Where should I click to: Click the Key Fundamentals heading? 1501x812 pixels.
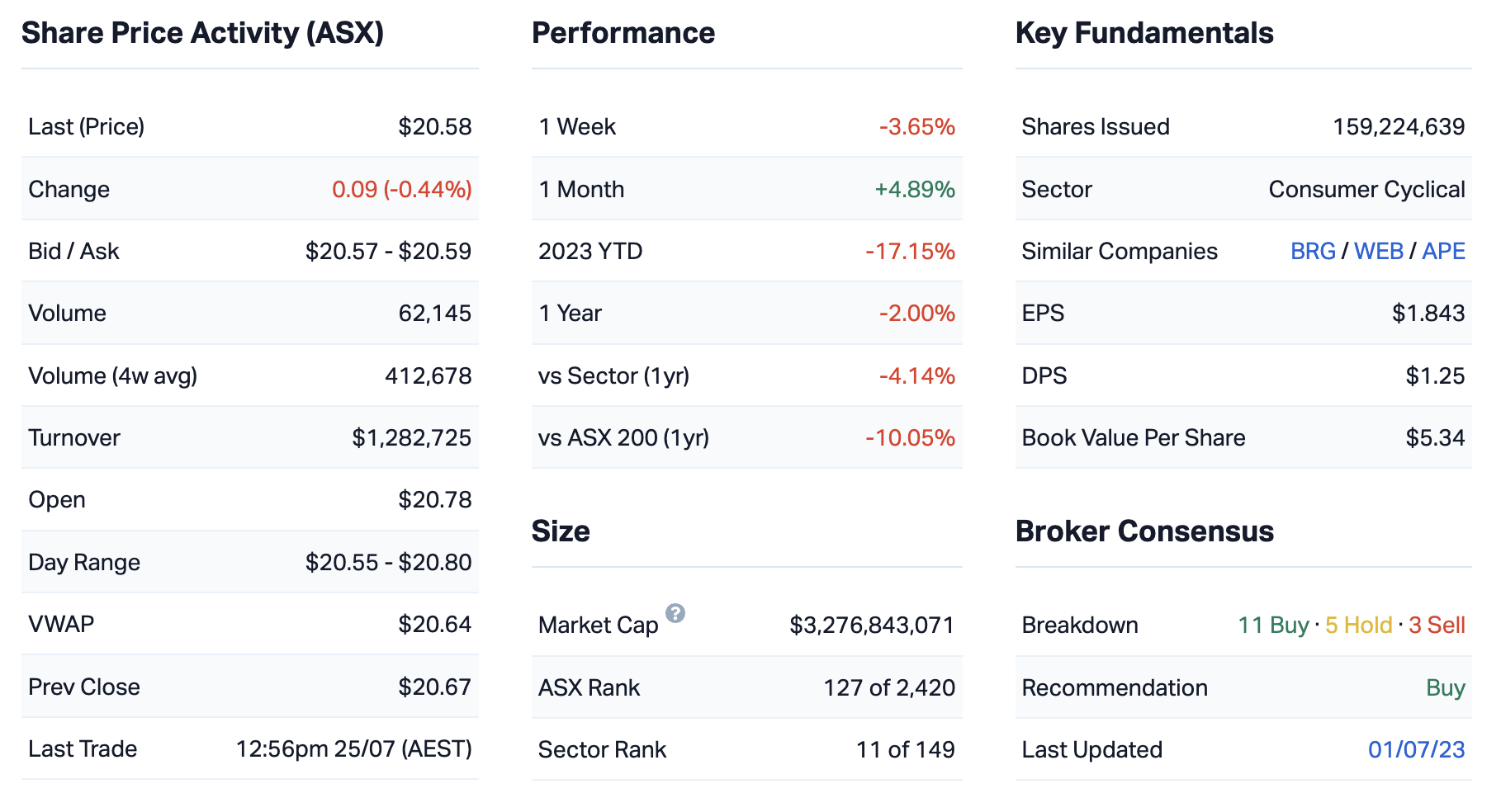[x=1144, y=33]
